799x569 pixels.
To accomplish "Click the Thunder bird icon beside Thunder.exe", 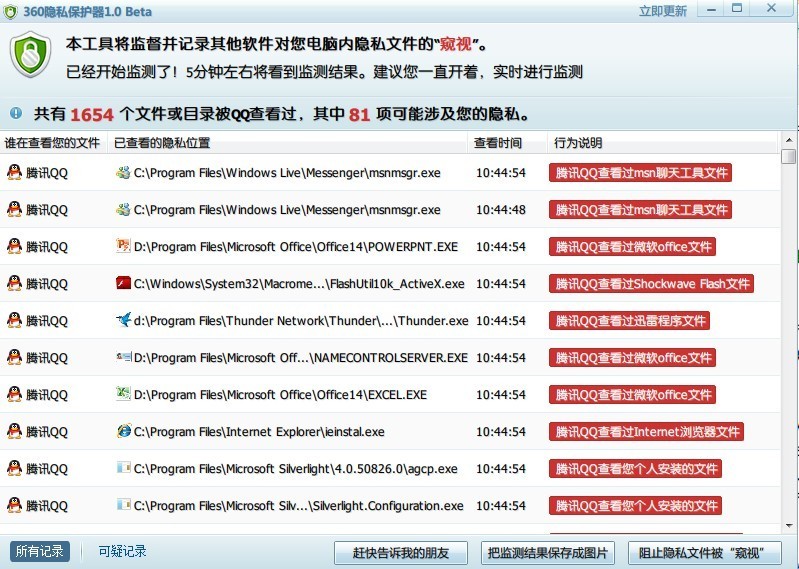I will tap(123, 320).
